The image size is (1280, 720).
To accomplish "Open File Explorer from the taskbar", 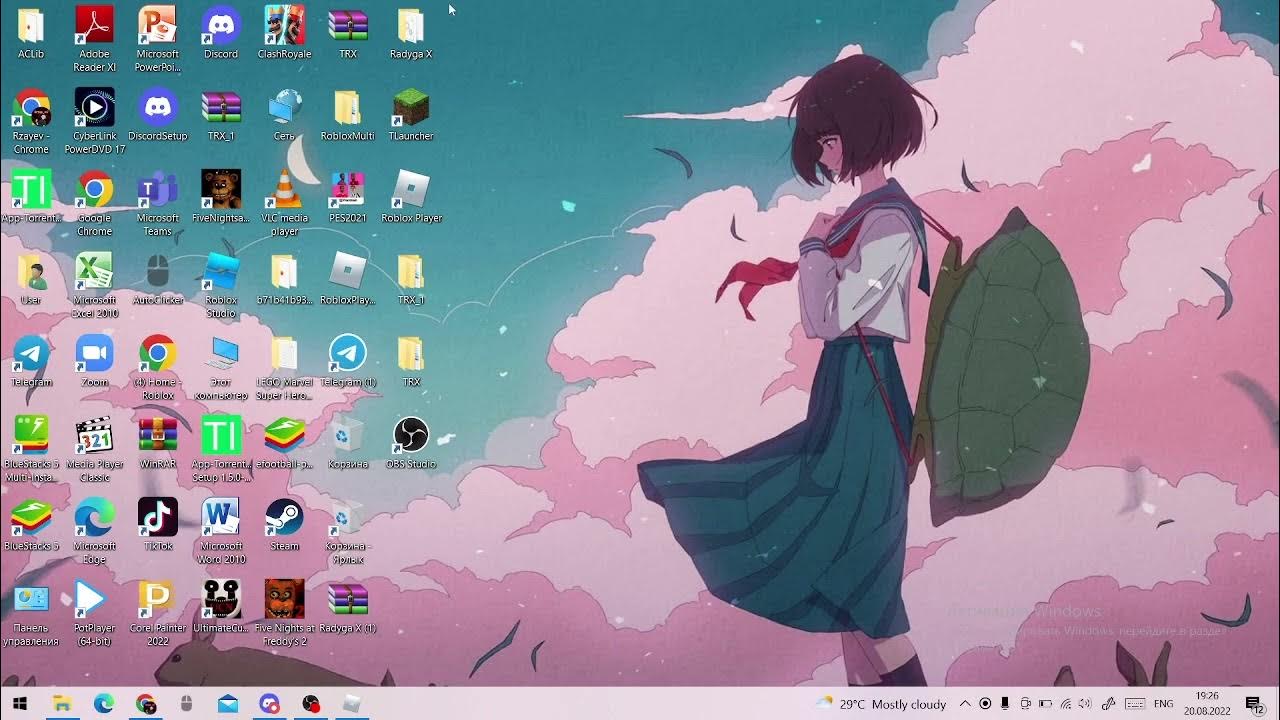I will [x=62, y=704].
